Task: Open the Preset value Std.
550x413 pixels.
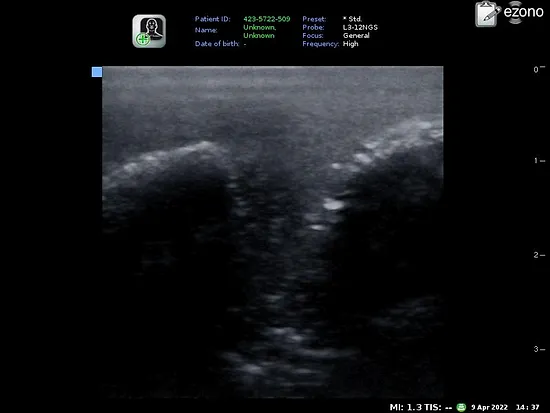Action: click(x=352, y=19)
